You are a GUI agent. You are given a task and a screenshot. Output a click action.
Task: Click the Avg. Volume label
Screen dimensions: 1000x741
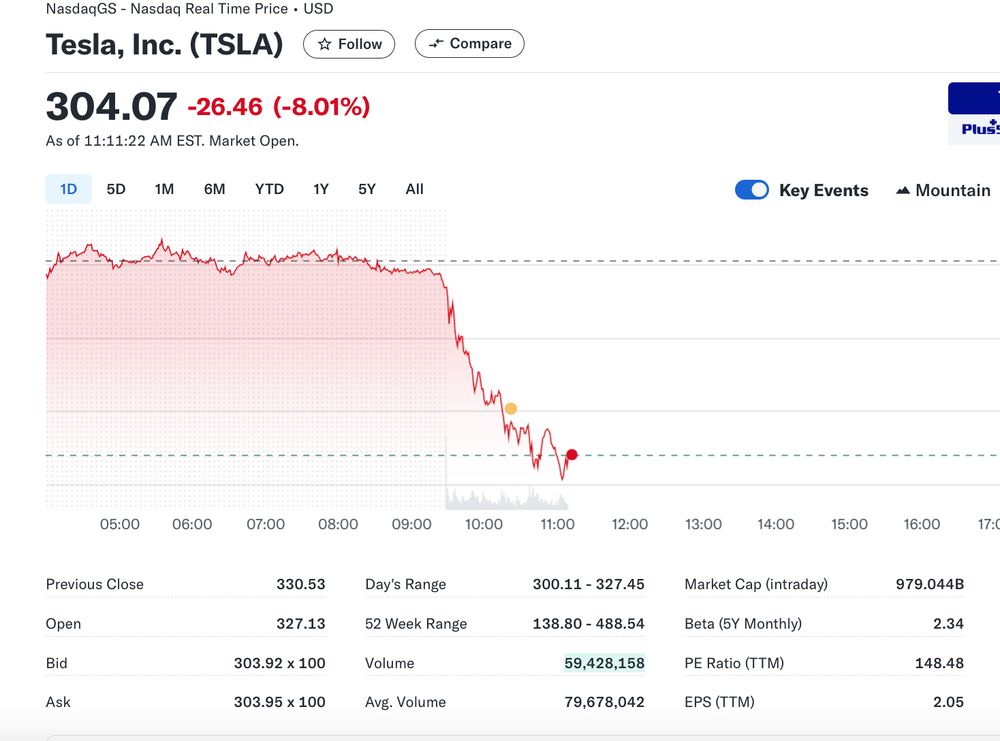(x=405, y=702)
